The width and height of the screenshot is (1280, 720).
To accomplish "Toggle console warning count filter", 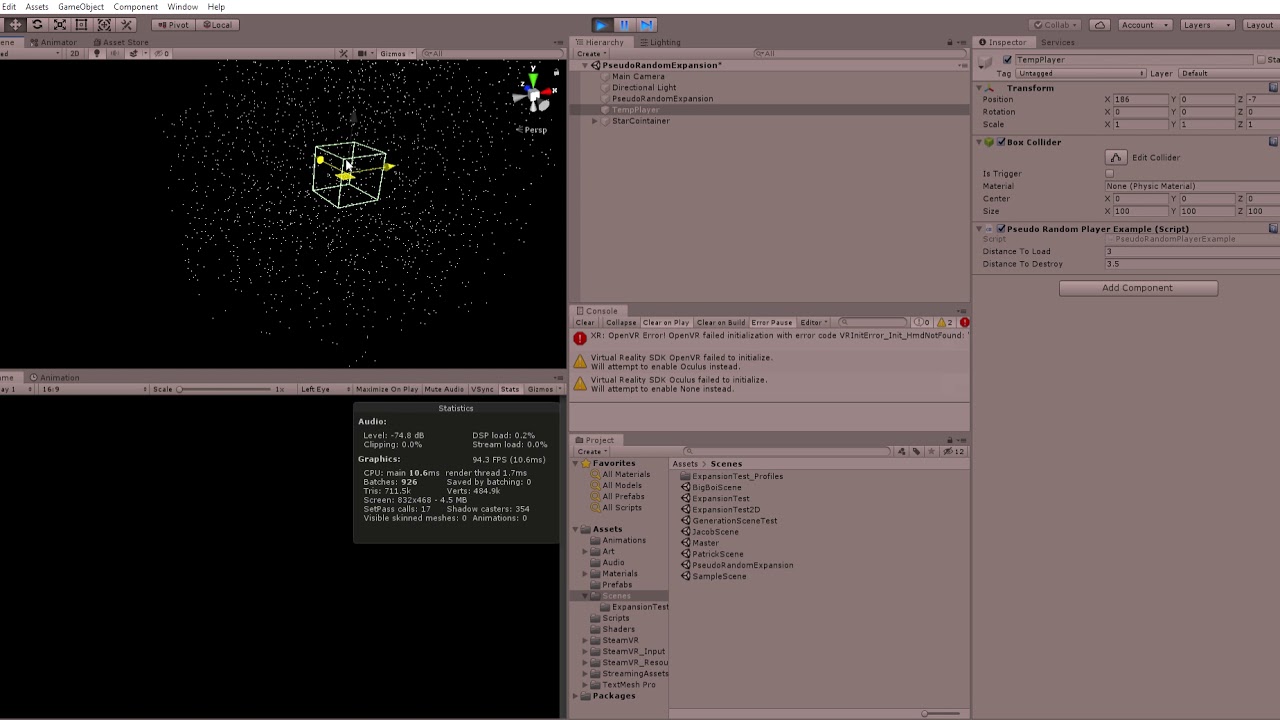I will 945,322.
